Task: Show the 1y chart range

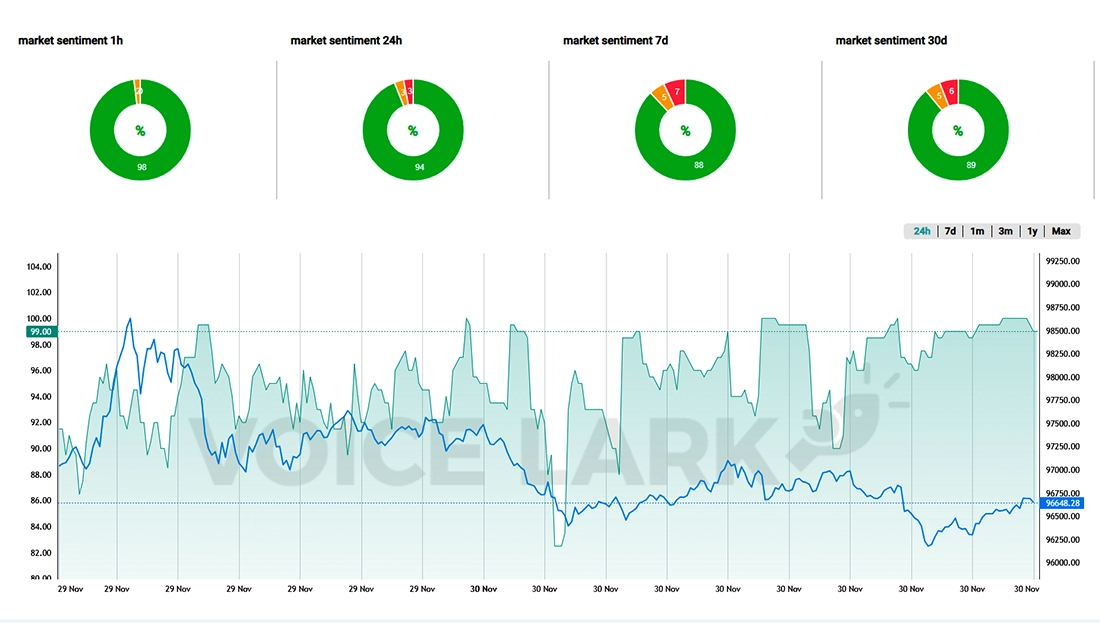Action: [x=1032, y=231]
